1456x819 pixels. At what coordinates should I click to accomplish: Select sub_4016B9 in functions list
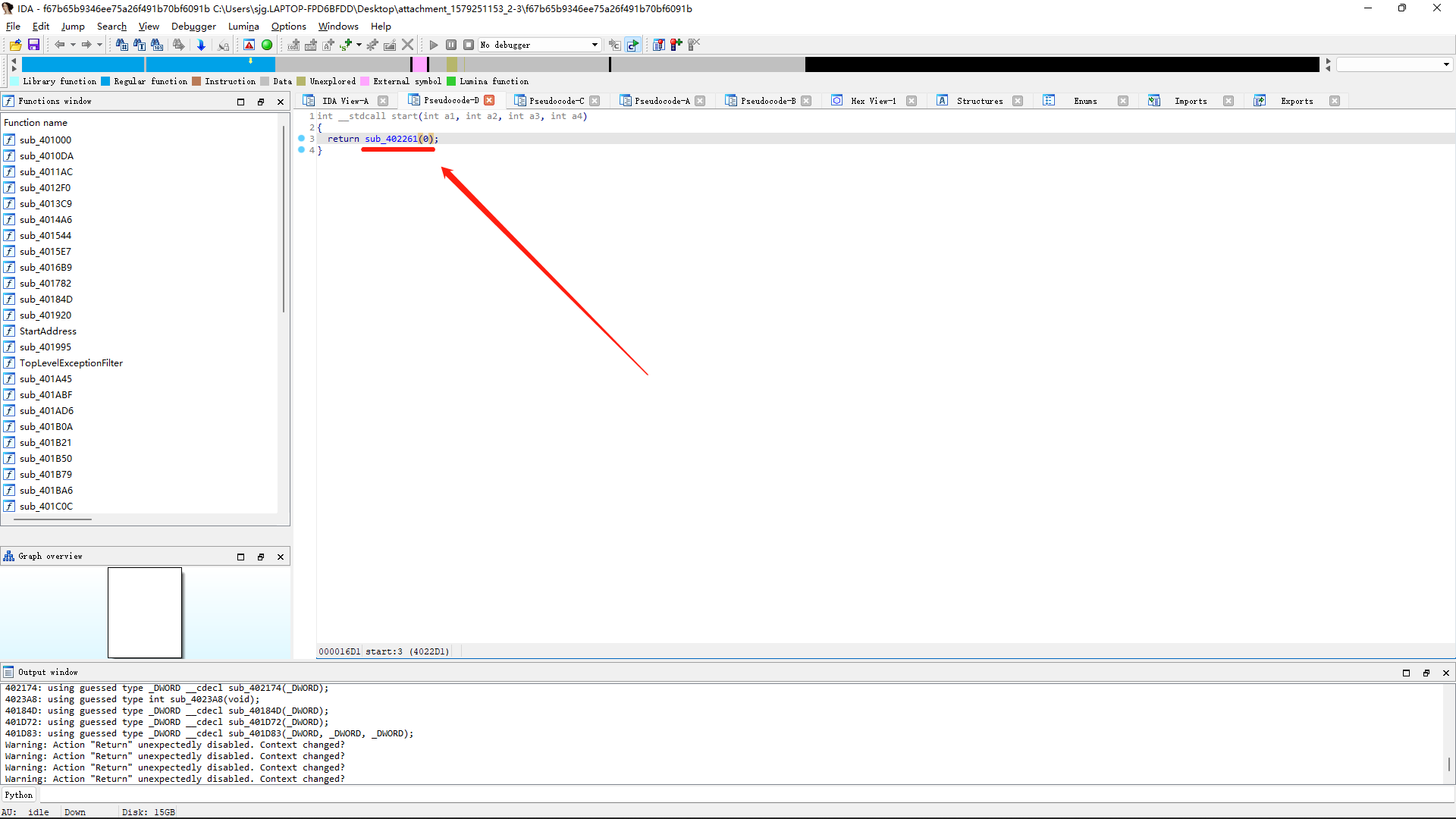point(45,267)
